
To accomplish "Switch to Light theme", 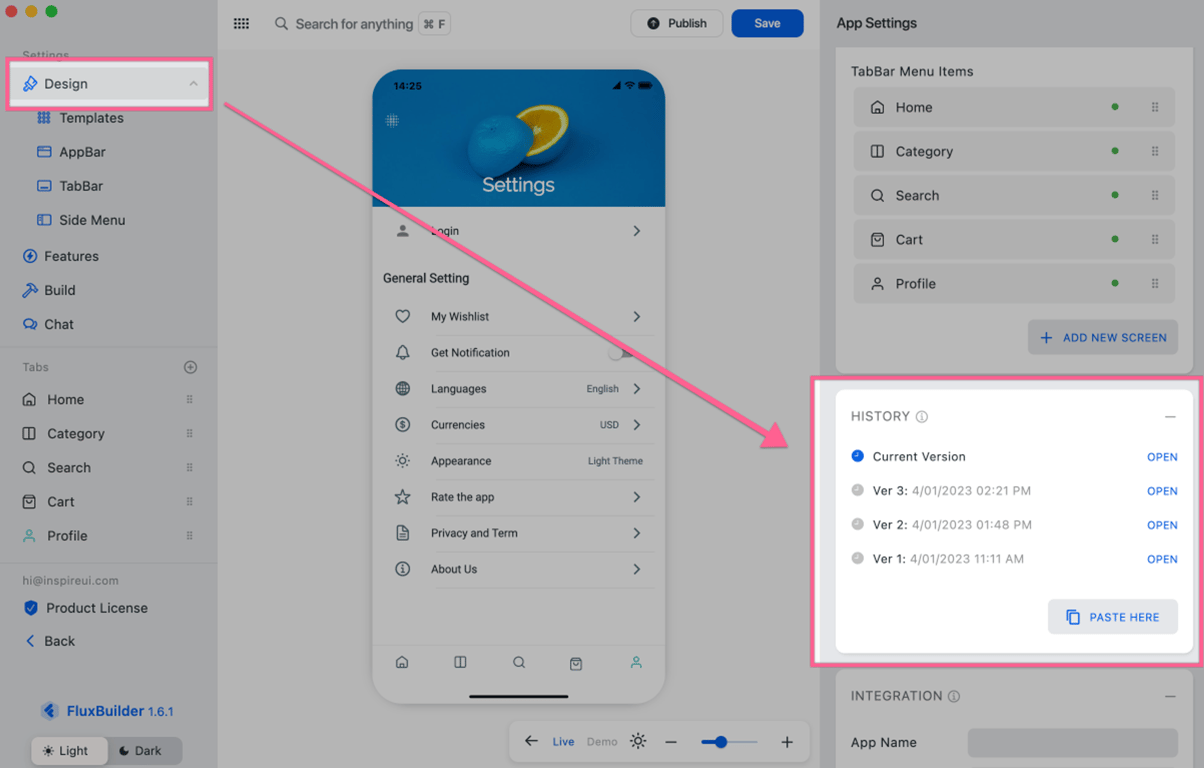I will click(x=69, y=750).
